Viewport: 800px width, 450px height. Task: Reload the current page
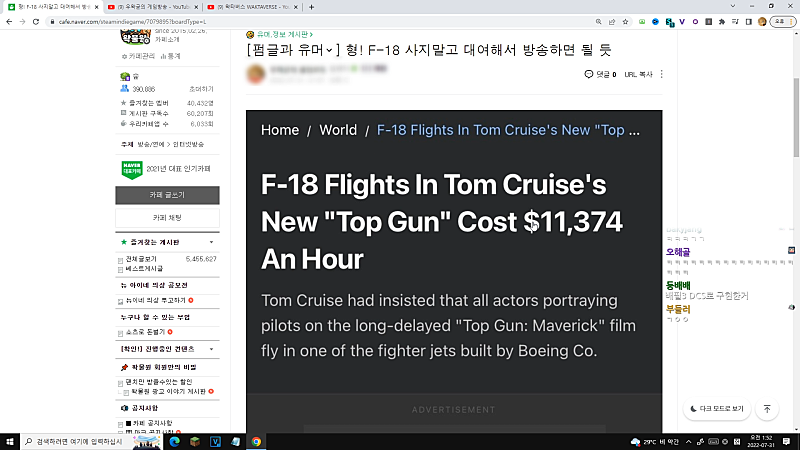pos(36,22)
